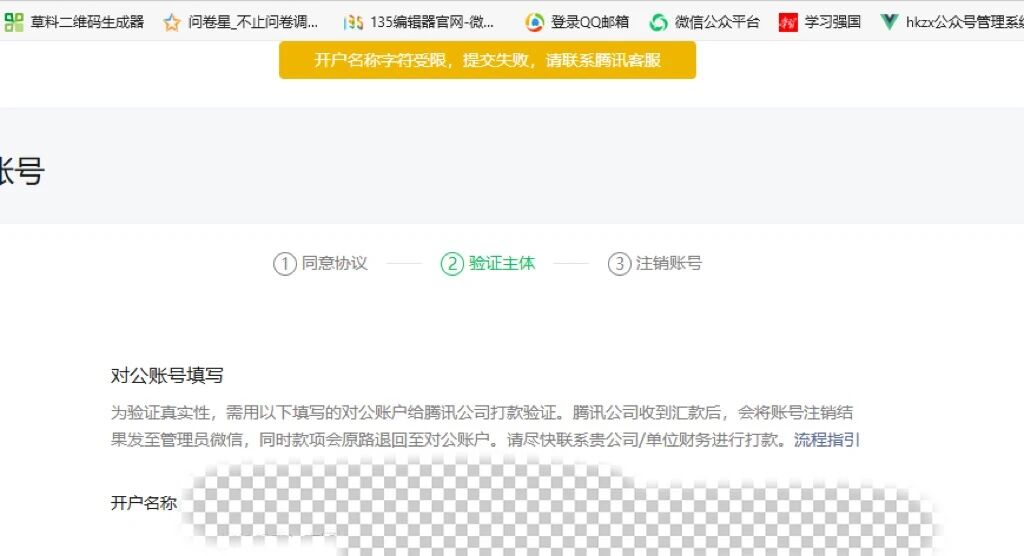Select step 1 同意协议
This screenshot has height=556, width=1024.
point(321,263)
